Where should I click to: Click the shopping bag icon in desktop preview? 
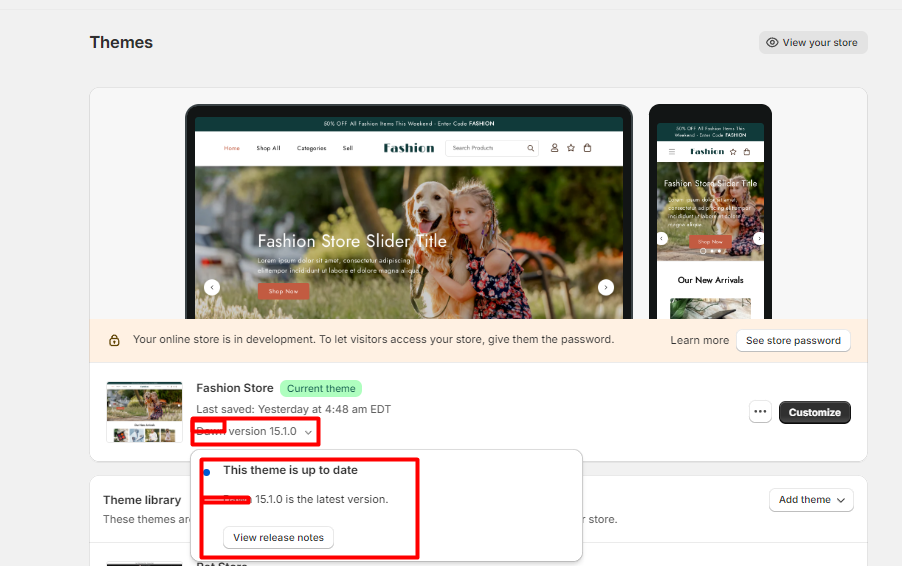tap(587, 148)
